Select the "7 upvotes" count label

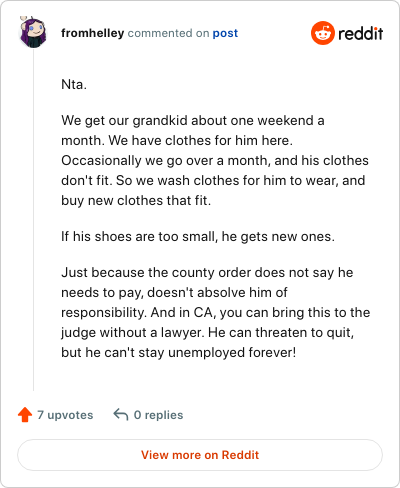pyautogui.click(x=65, y=415)
